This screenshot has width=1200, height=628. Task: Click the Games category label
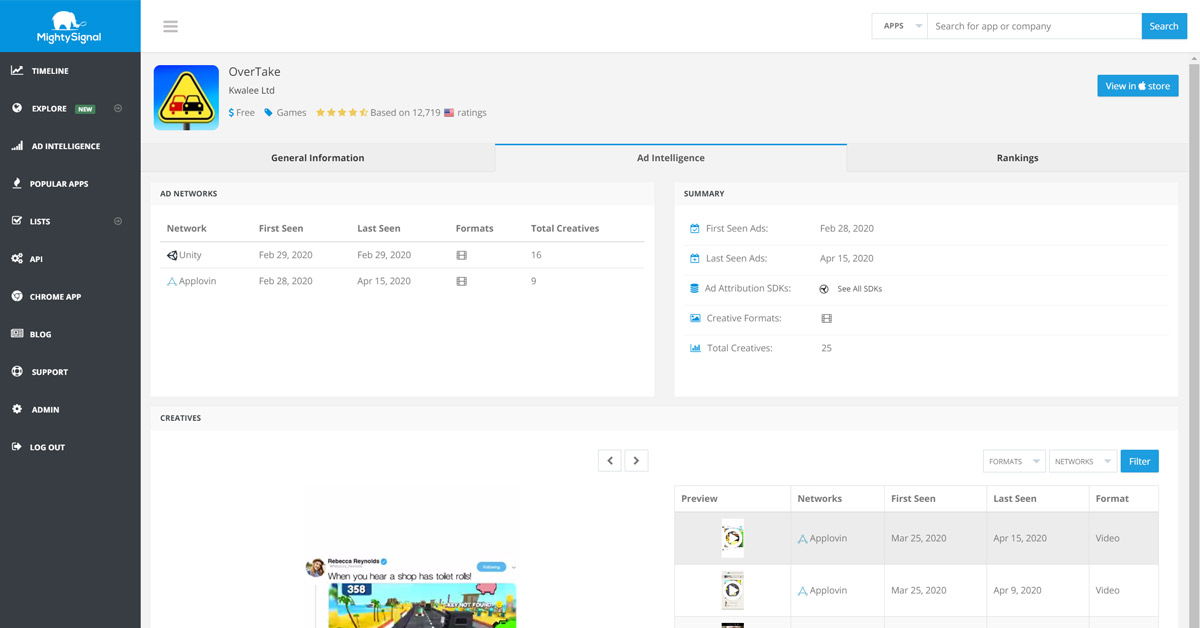click(x=292, y=113)
